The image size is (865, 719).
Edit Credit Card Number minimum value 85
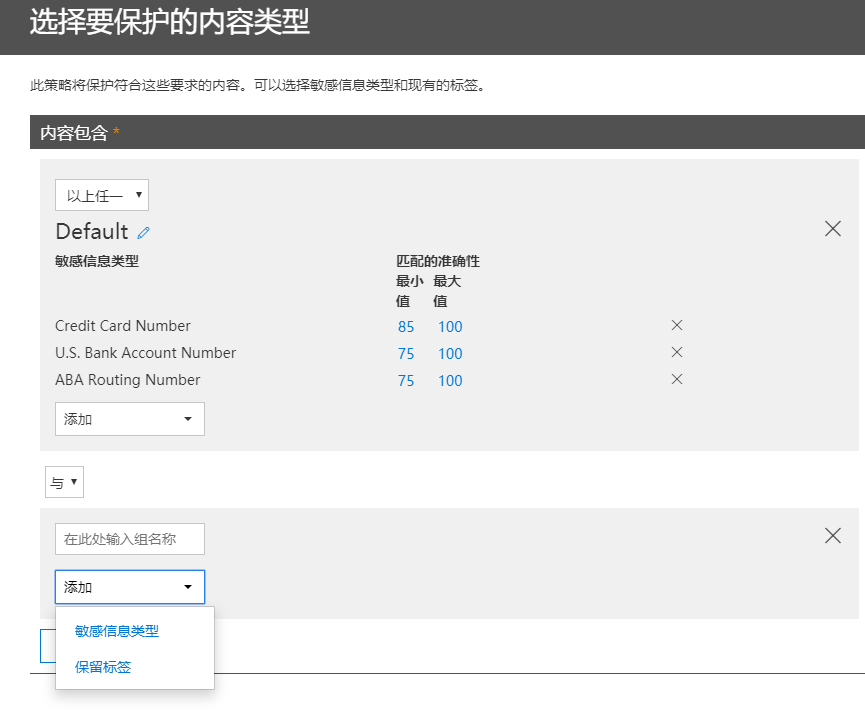click(x=406, y=327)
